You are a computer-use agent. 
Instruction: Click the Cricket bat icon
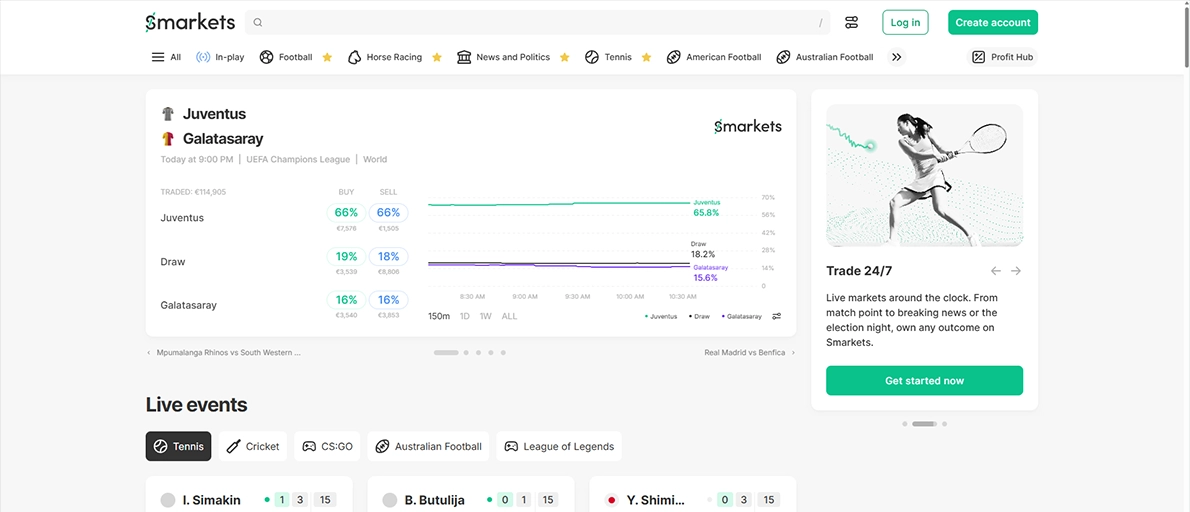[235, 446]
